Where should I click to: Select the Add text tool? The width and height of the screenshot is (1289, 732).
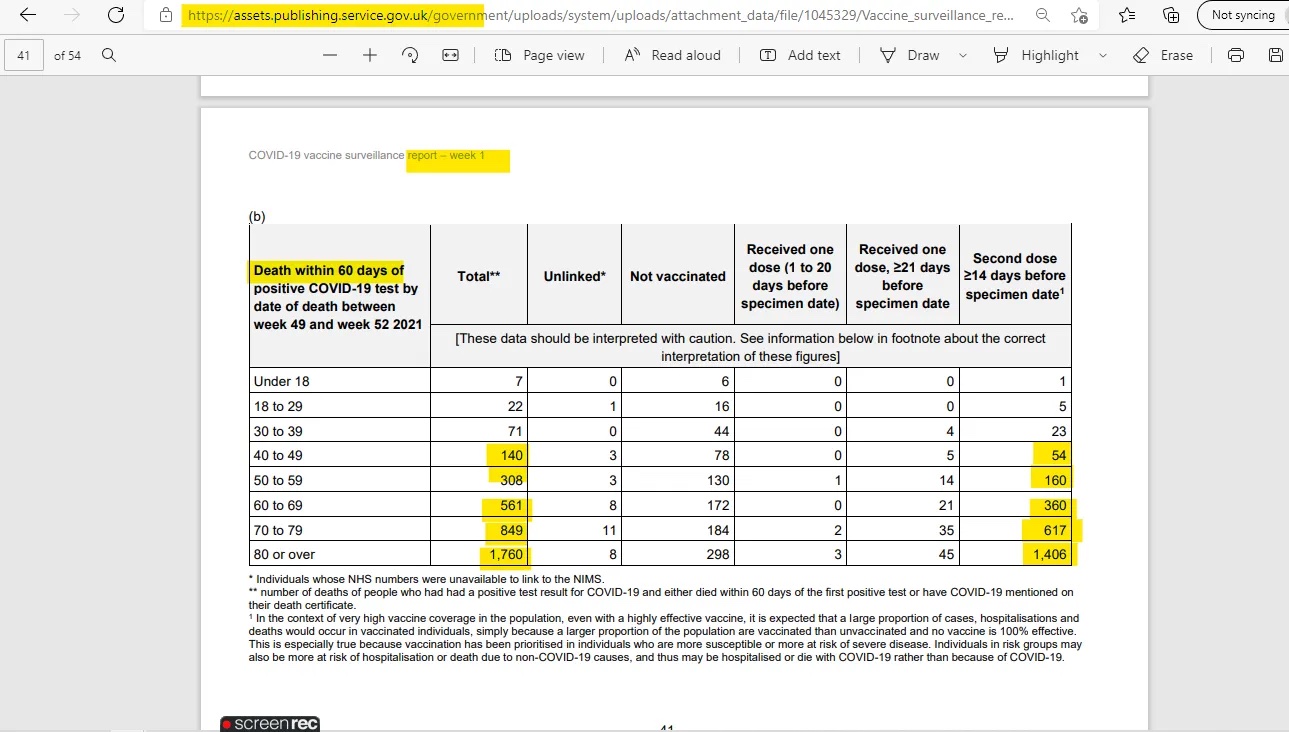coord(800,55)
